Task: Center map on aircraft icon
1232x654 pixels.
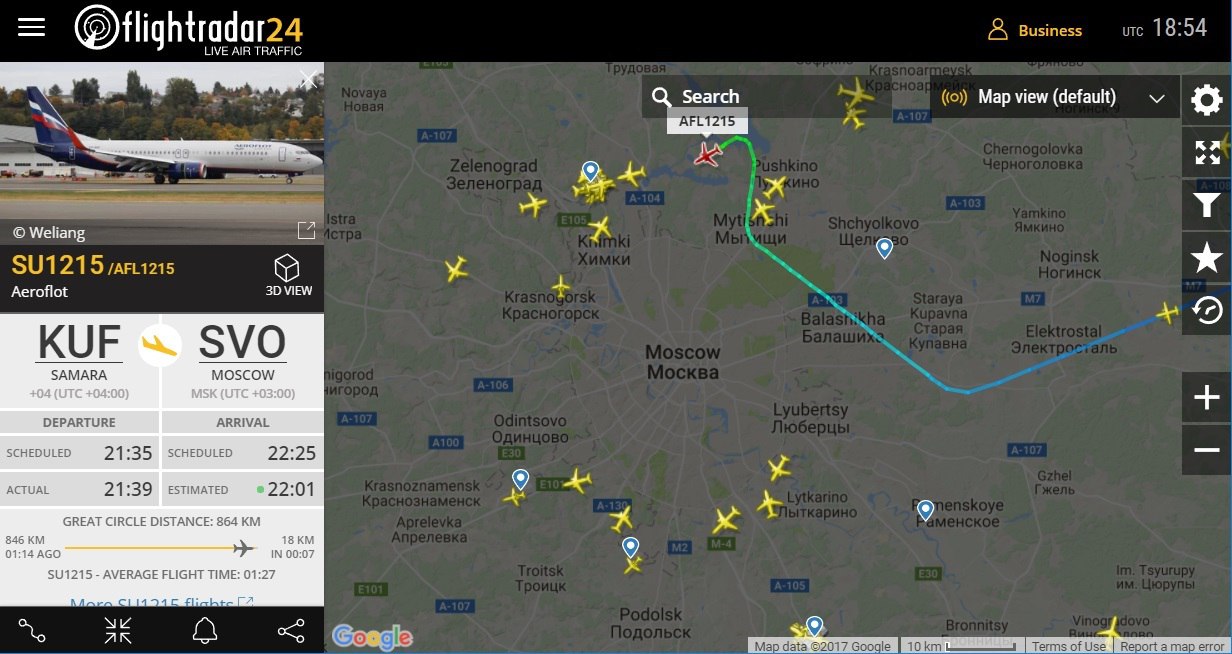Action: pos(118,630)
